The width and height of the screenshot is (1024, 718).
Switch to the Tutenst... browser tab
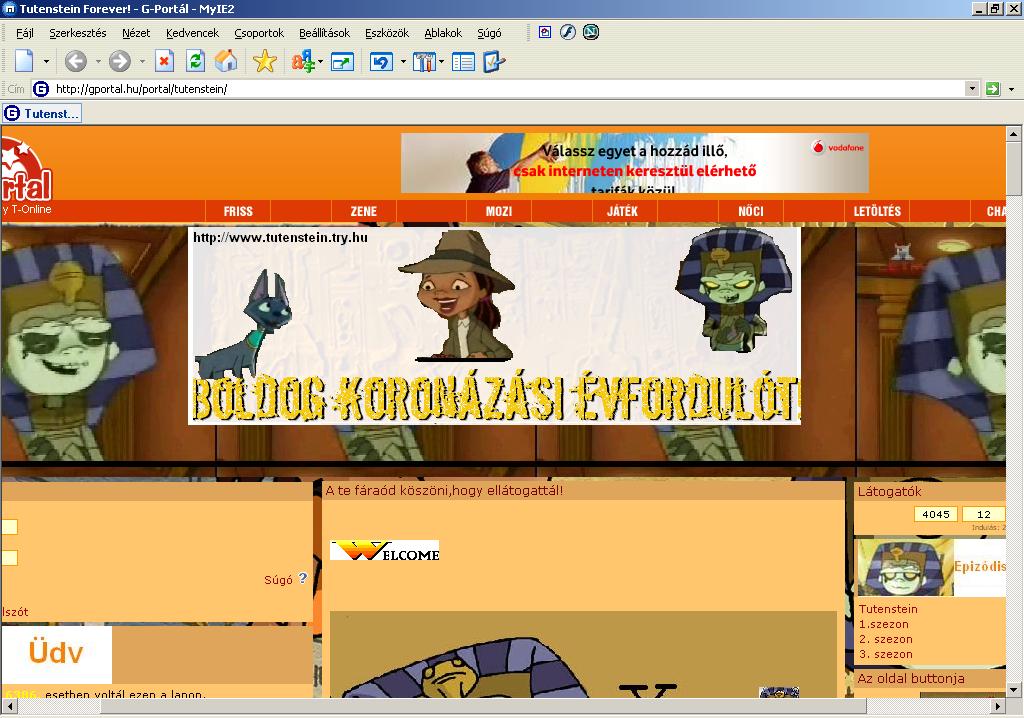click(42, 114)
